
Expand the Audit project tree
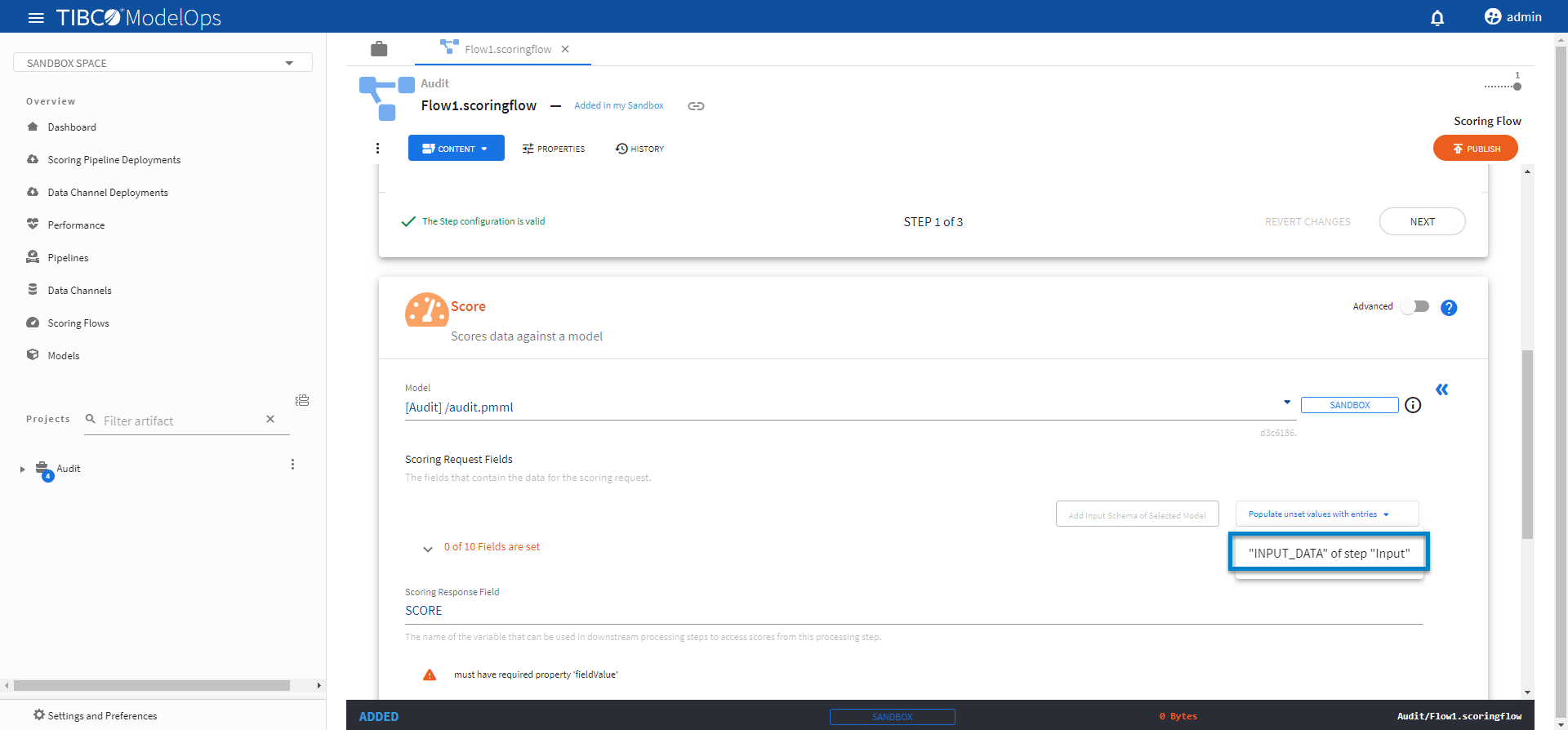tap(23, 470)
